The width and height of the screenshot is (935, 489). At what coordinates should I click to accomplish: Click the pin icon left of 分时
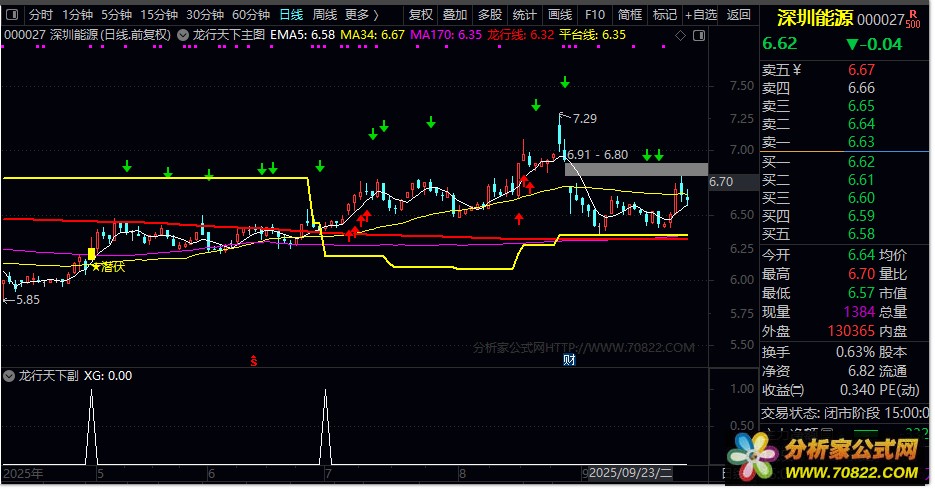tap(13, 15)
